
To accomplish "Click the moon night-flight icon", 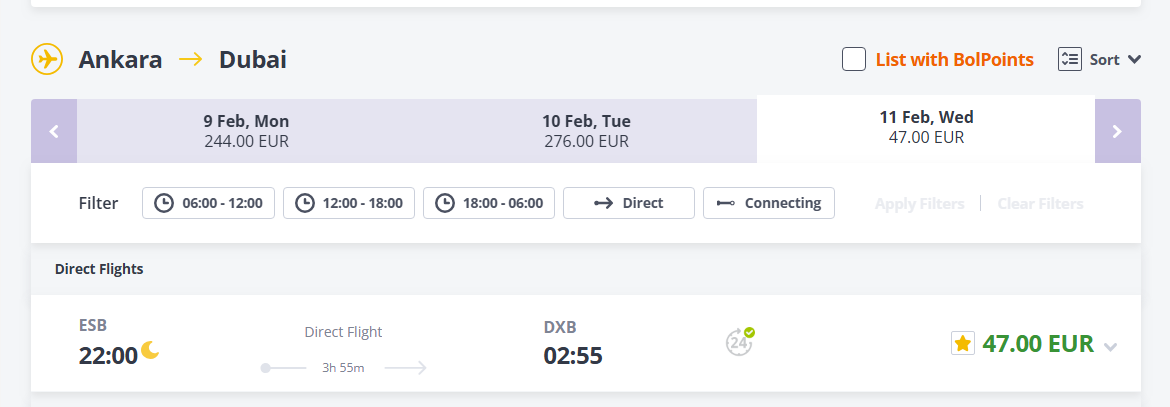I will (x=150, y=349).
